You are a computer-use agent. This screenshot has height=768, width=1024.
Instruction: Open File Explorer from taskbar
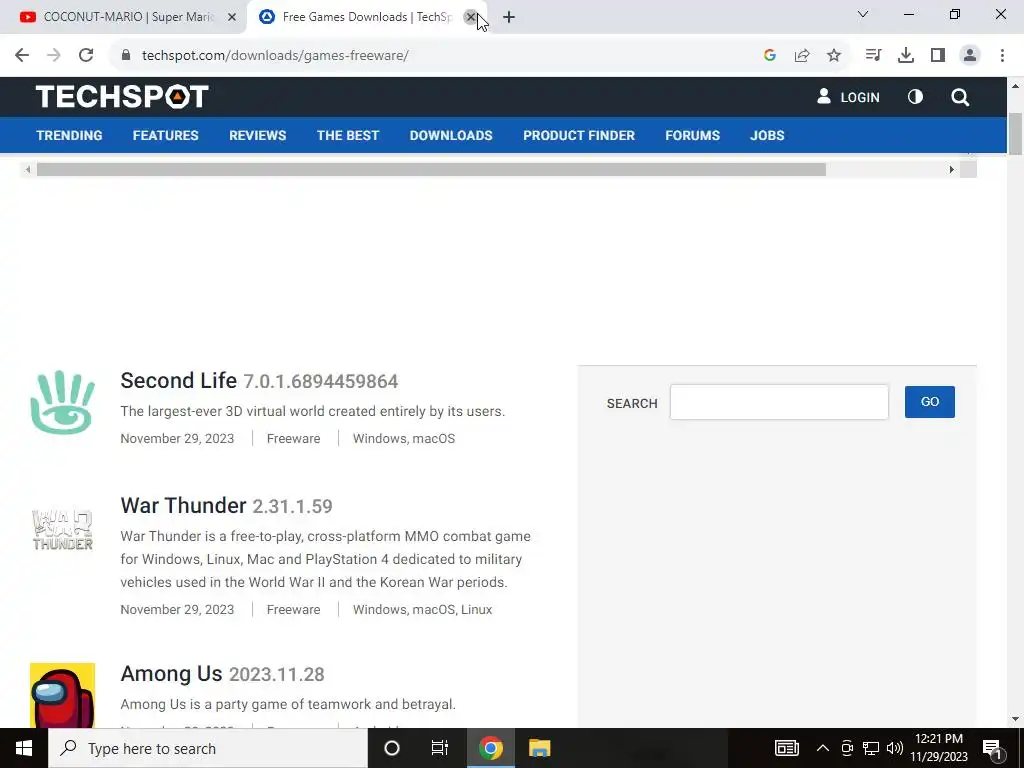point(539,748)
